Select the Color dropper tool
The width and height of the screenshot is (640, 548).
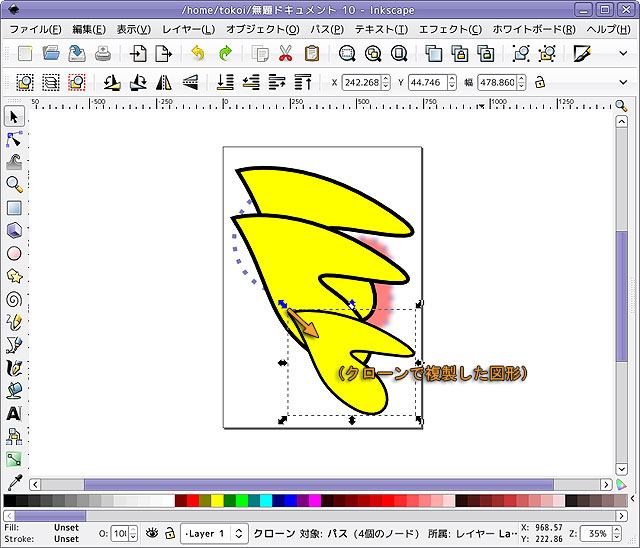[x=14, y=482]
